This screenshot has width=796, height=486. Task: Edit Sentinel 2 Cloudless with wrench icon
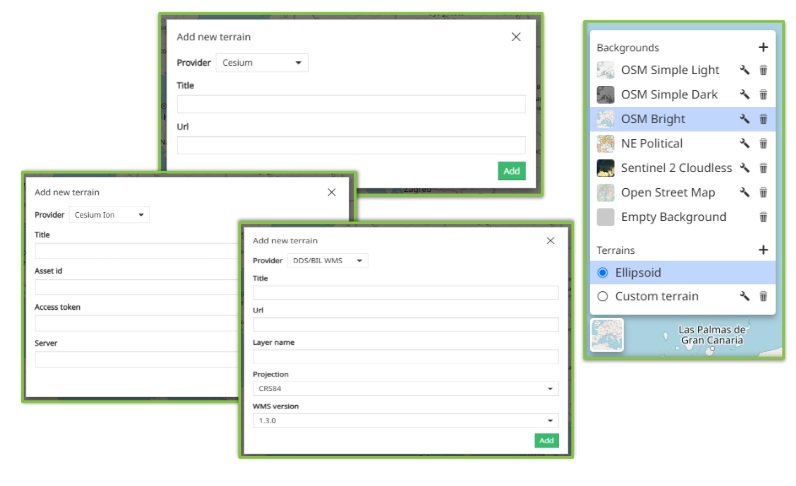click(x=744, y=168)
